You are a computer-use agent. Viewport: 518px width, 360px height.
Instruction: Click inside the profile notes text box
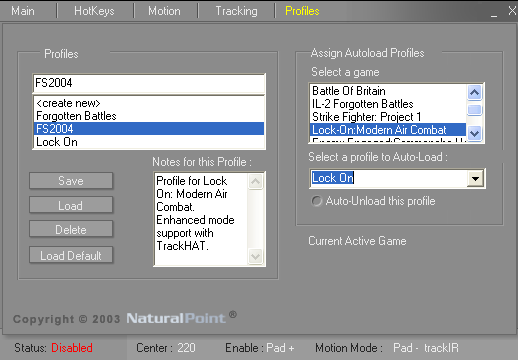pyautogui.click(x=201, y=219)
